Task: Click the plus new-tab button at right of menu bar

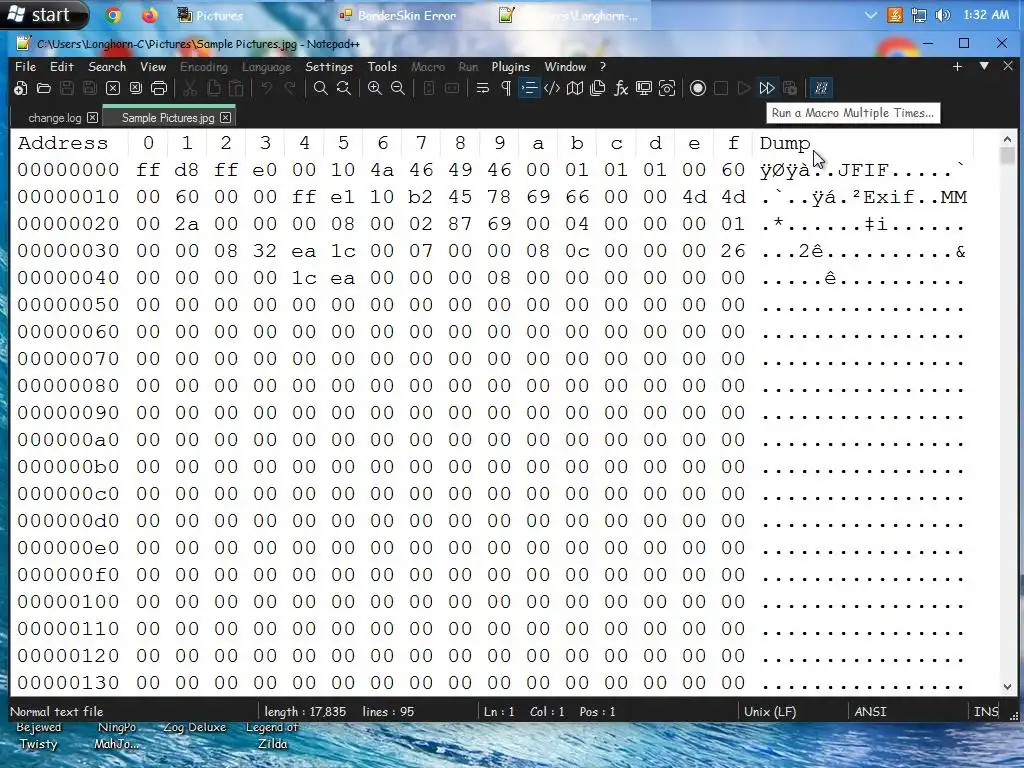Action: 957,67
